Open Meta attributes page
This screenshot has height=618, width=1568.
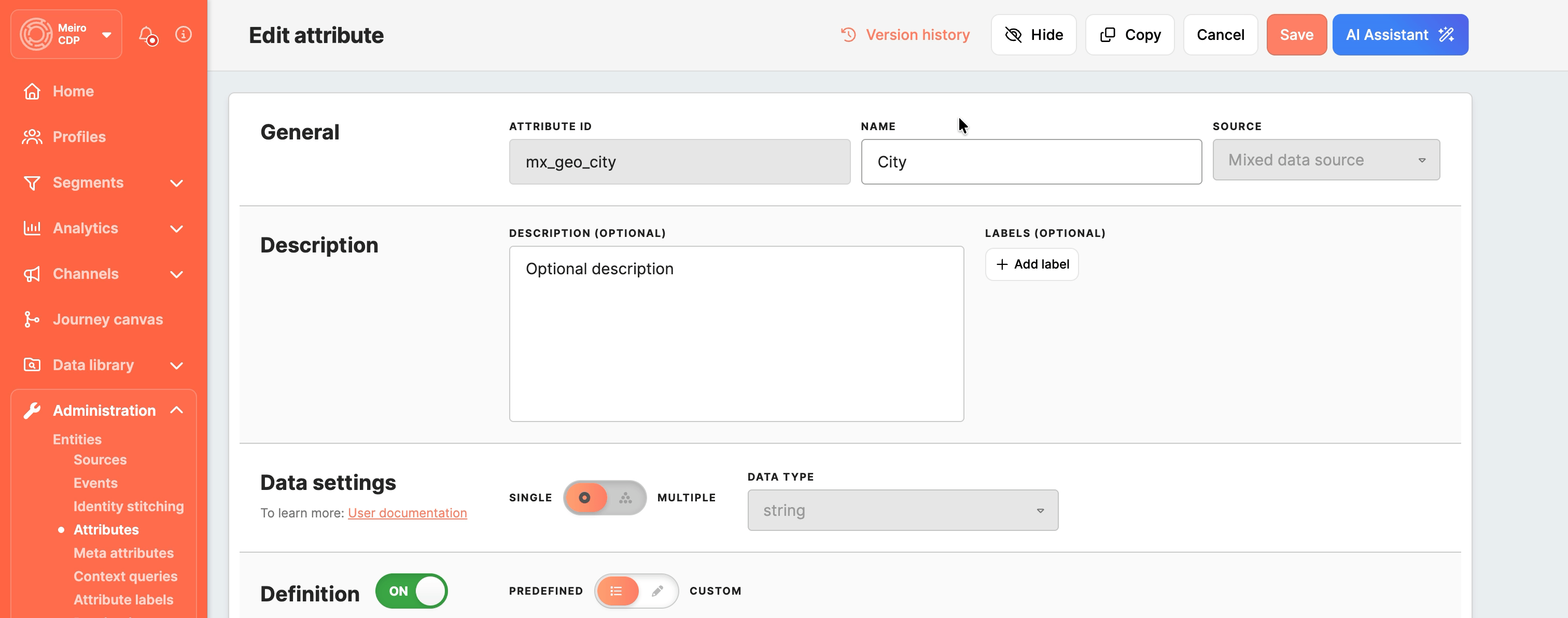(x=123, y=553)
